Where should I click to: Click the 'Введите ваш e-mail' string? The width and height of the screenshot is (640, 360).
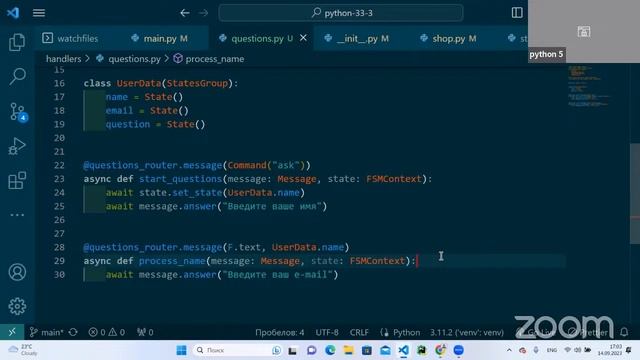pos(278,275)
